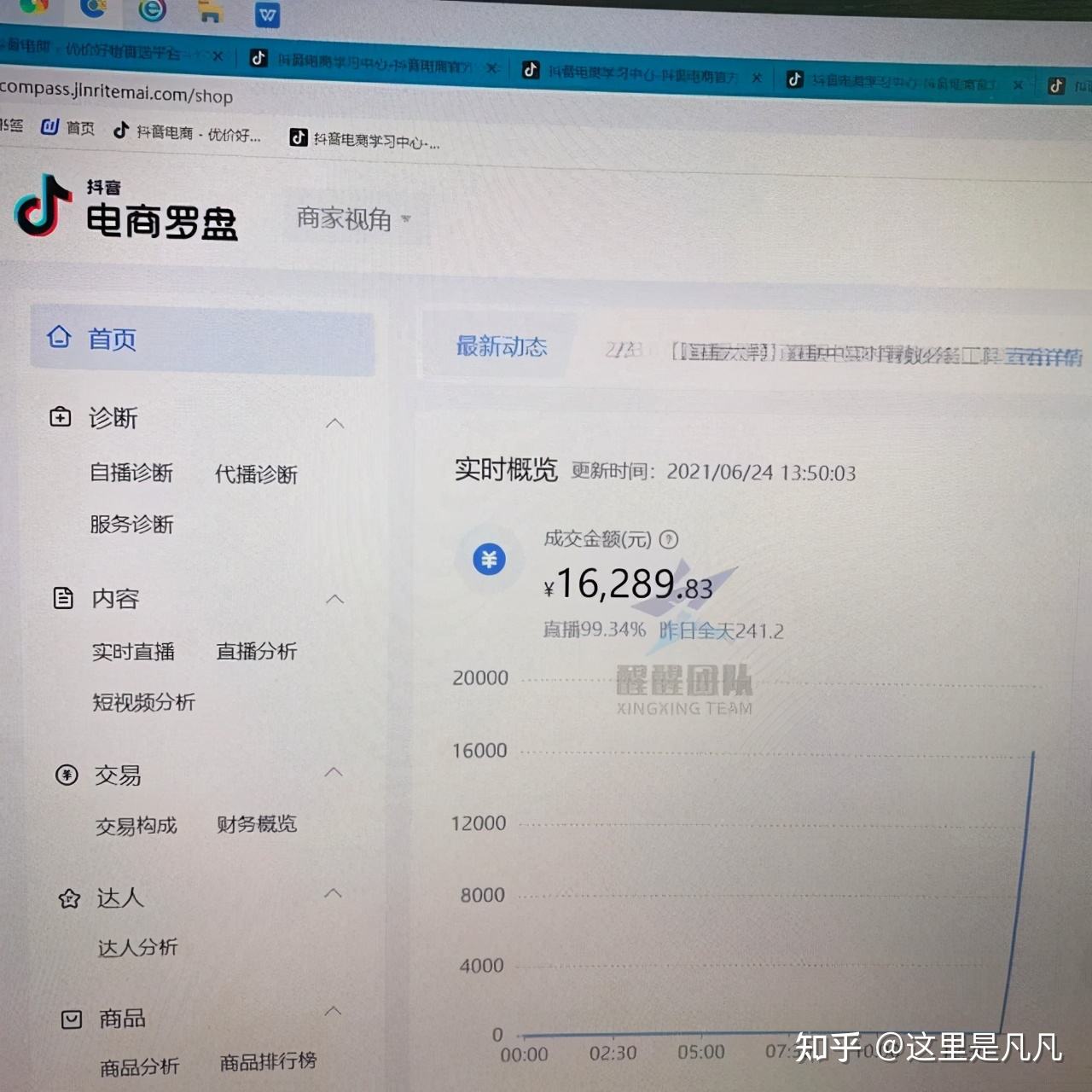
Task: Open the 首页 bookmark in bookmarks bar
Action: [x=68, y=128]
